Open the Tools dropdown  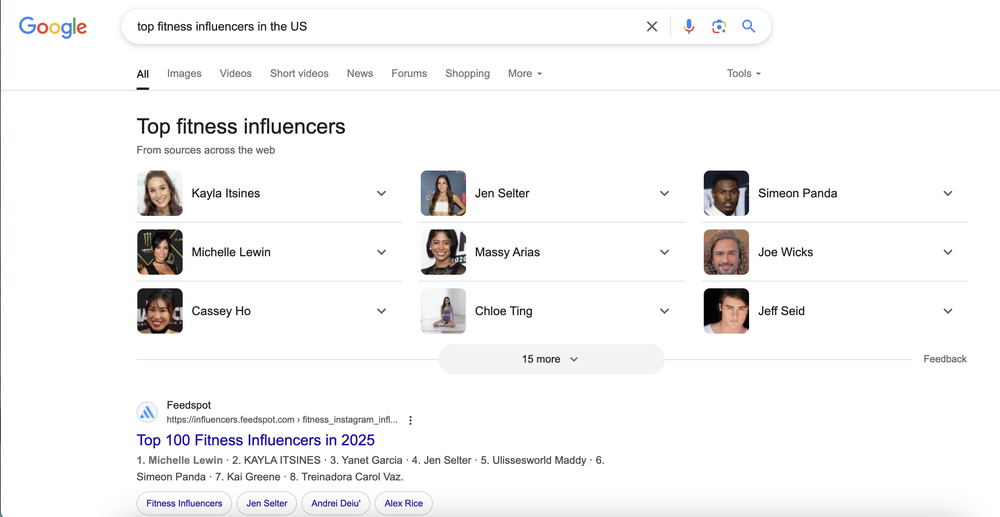pos(744,73)
